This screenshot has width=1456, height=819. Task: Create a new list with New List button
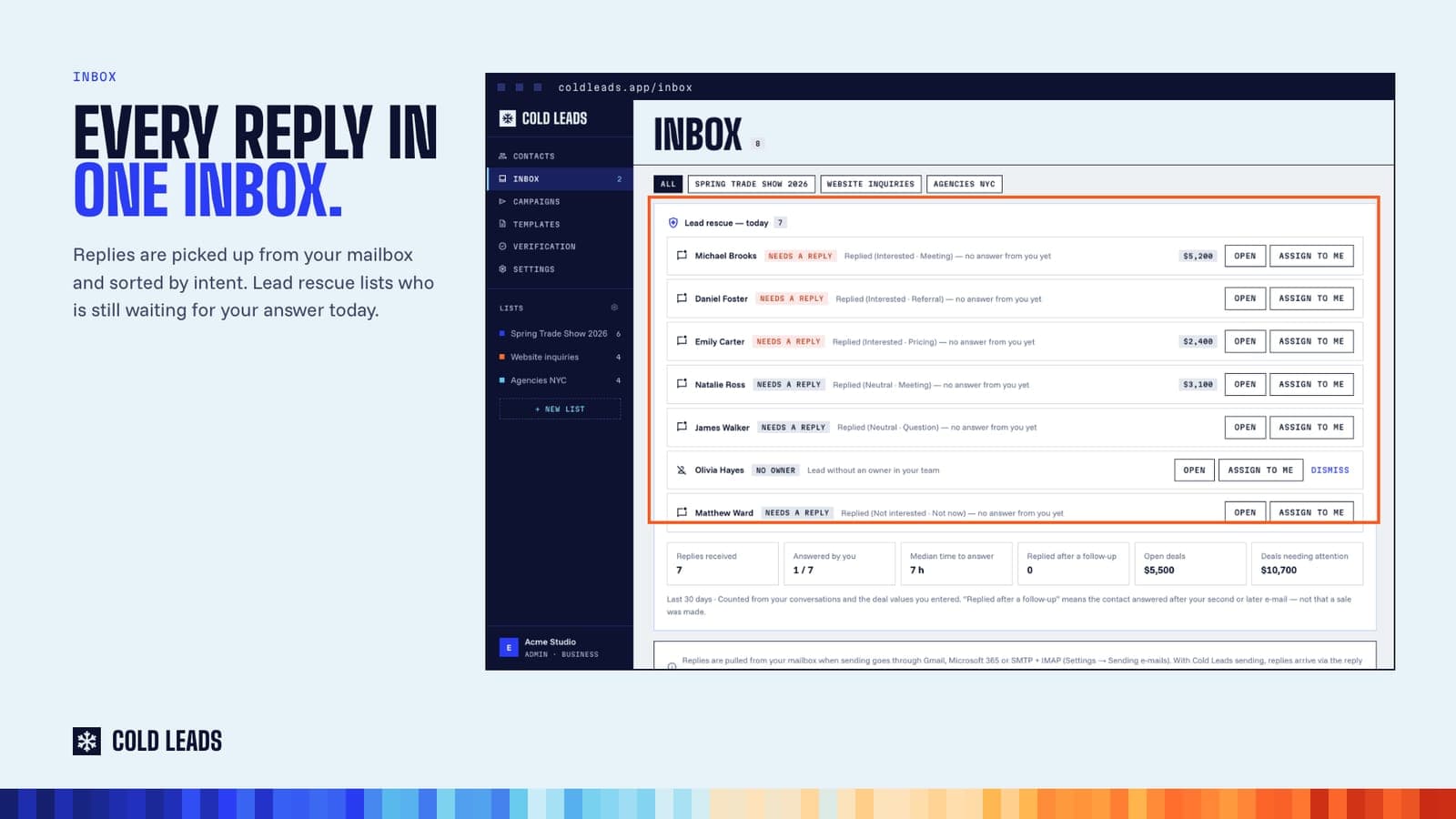pyautogui.click(x=560, y=409)
